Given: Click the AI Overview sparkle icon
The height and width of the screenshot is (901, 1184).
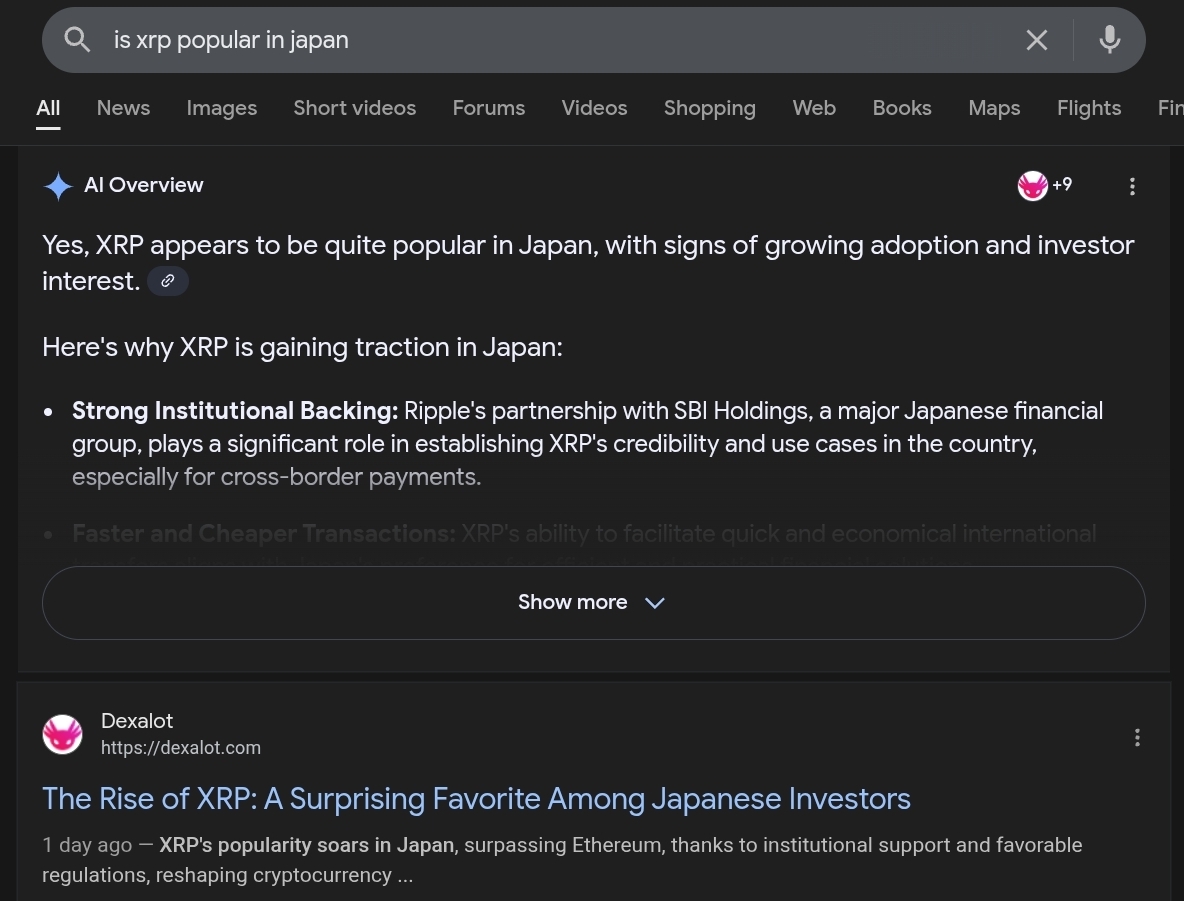Looking at the screenshot, I should pos(58,186).
